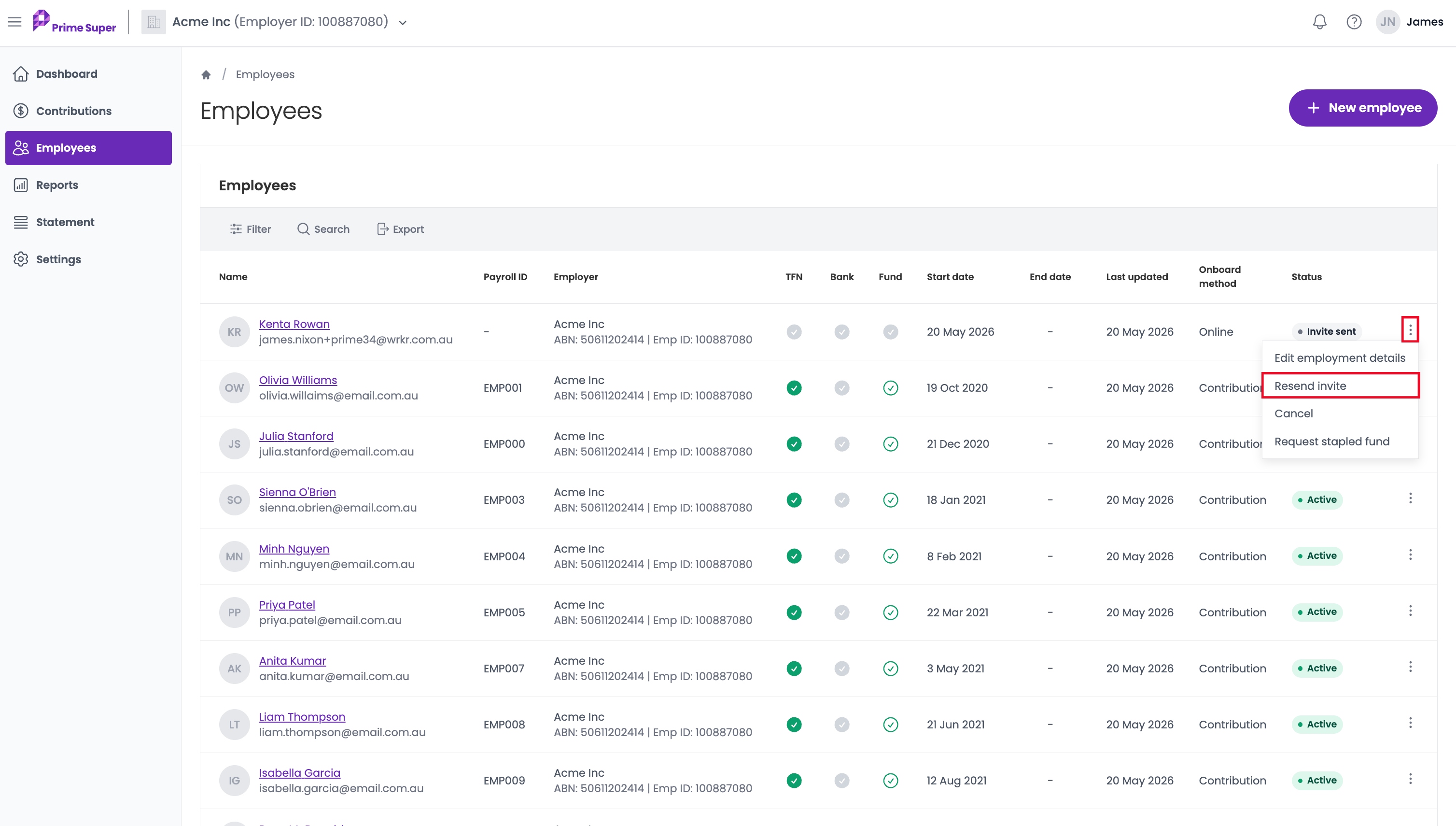1456x826 pixels.
Task: Select Edit employment details option
Action: (x=1340, y=358)
